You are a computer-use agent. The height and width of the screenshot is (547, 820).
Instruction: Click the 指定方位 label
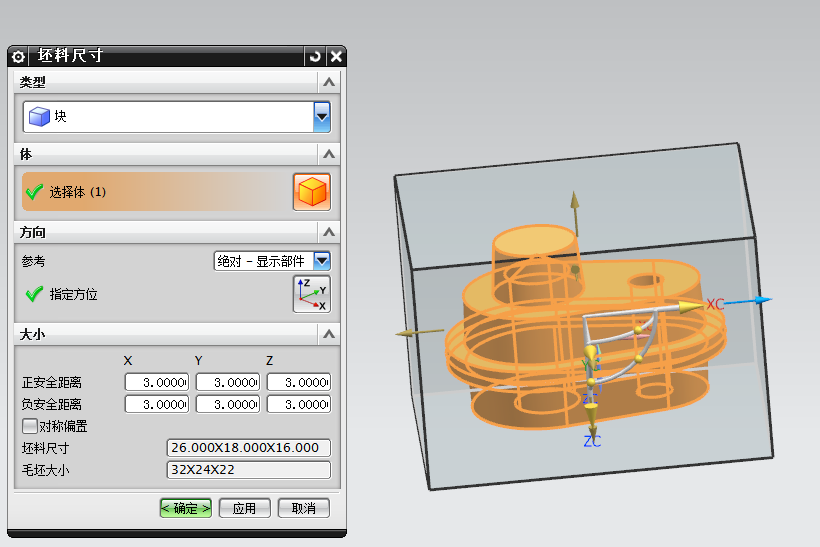73,294
